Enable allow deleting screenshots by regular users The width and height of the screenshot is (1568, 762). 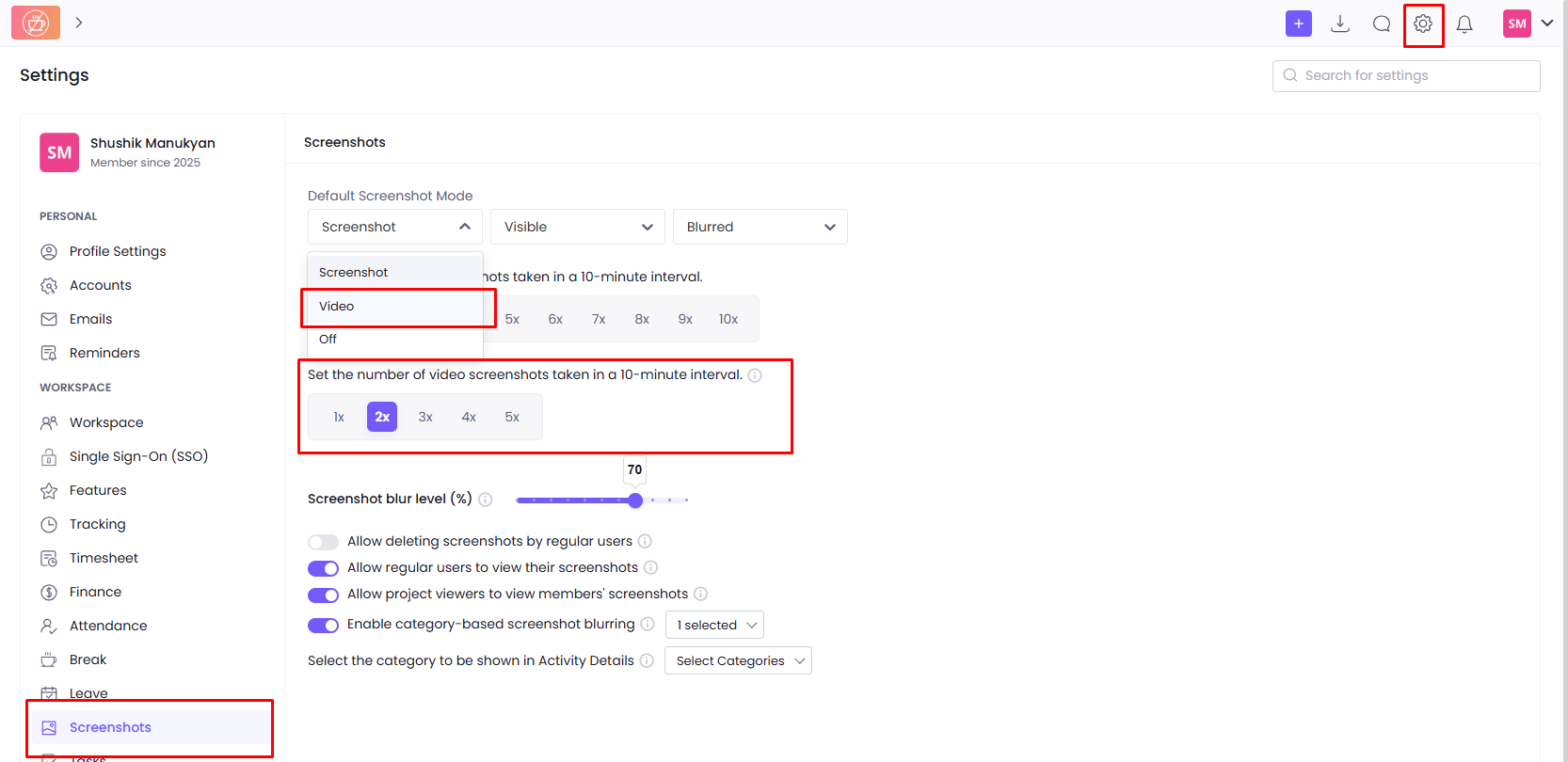tap(323, 542)
